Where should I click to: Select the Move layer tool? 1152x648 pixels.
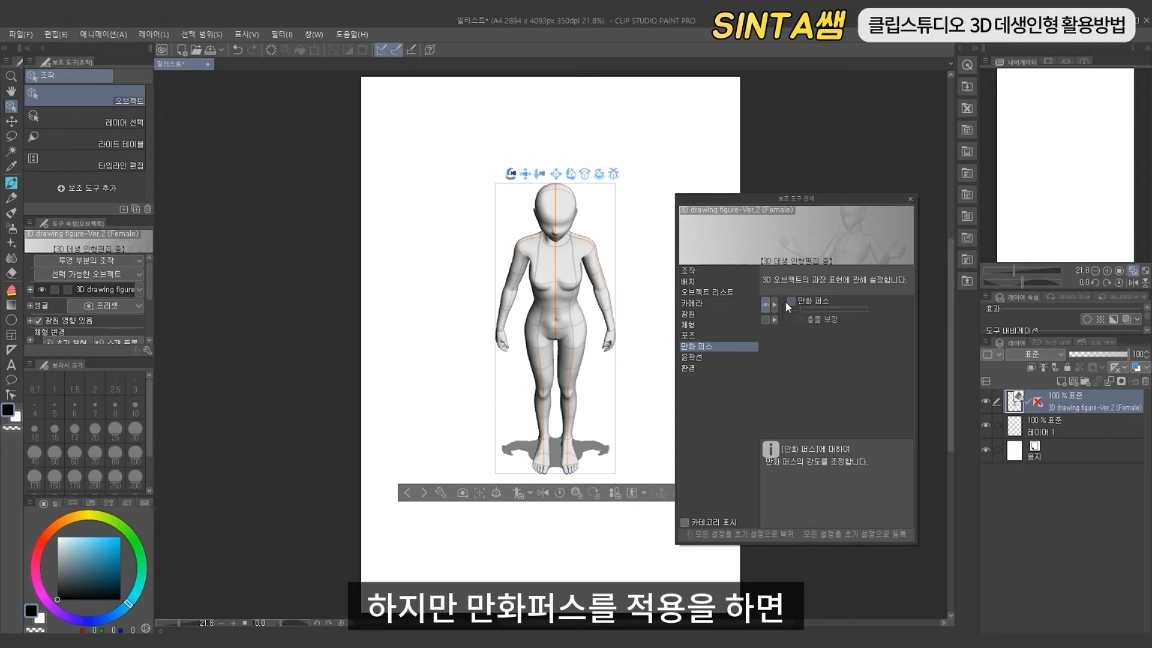pyautogui.click(x=11, y=121)
